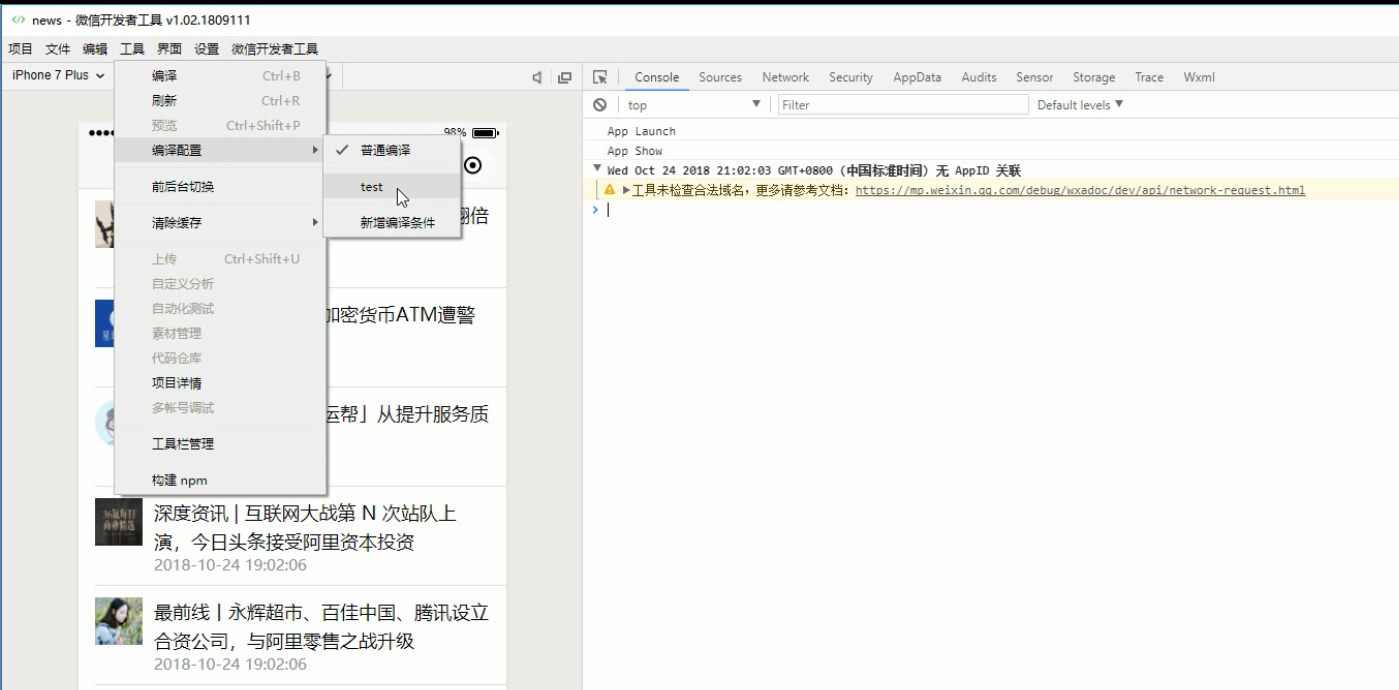Select the test compile mode

392,187
